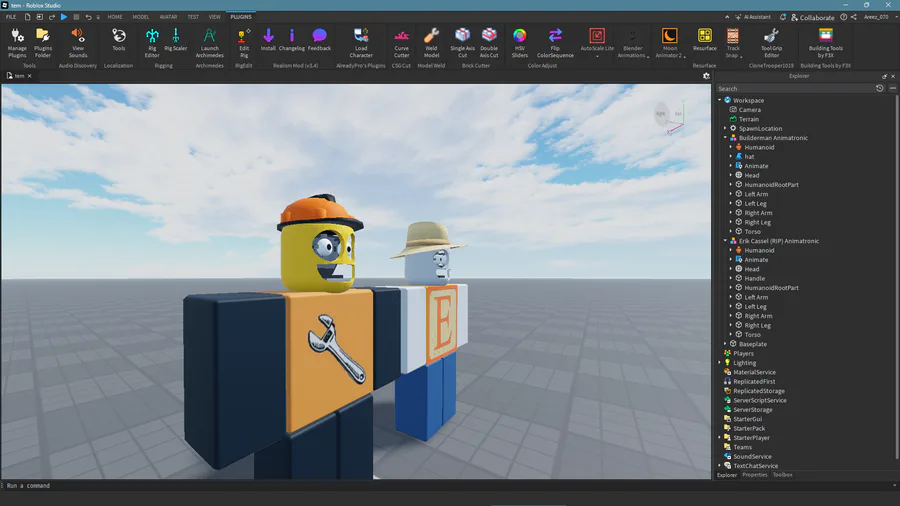Click the Explorer Search field

795,88
